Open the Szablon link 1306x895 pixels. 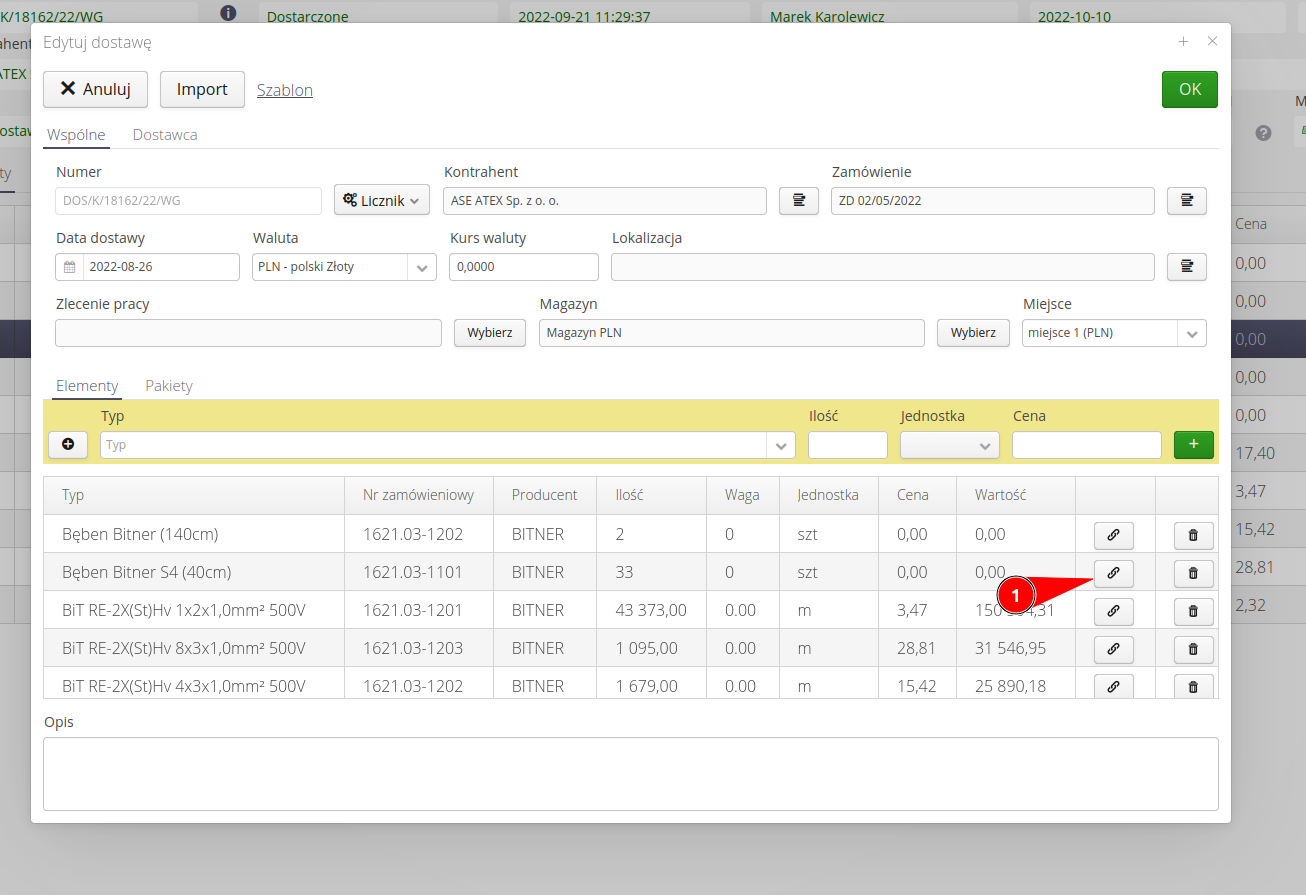(x=285, y=90)
